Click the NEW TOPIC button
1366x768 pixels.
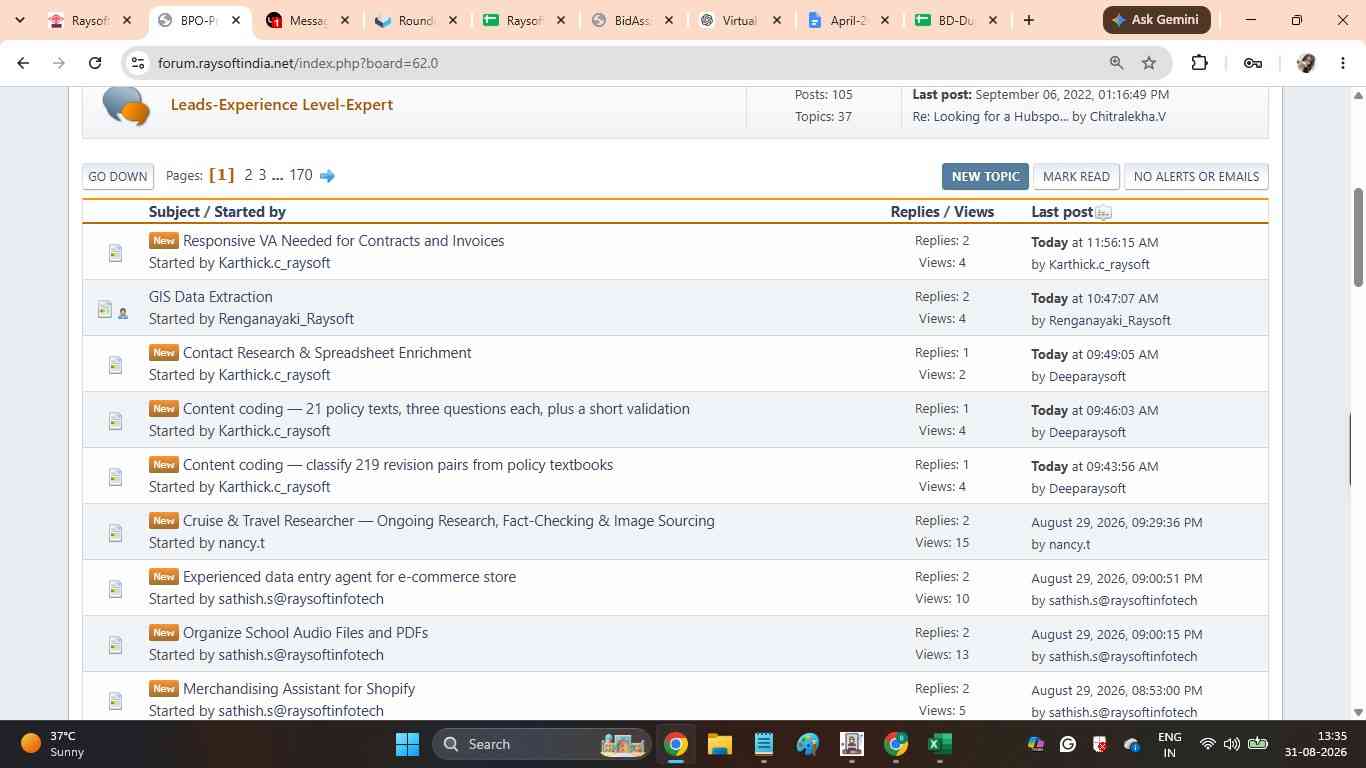pyautogui.click(x=985, y=176)
